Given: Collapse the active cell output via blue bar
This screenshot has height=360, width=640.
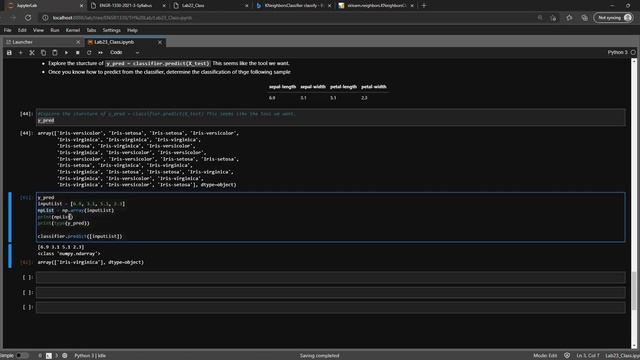Looking at the screenshot, I should tap(10, 256).
